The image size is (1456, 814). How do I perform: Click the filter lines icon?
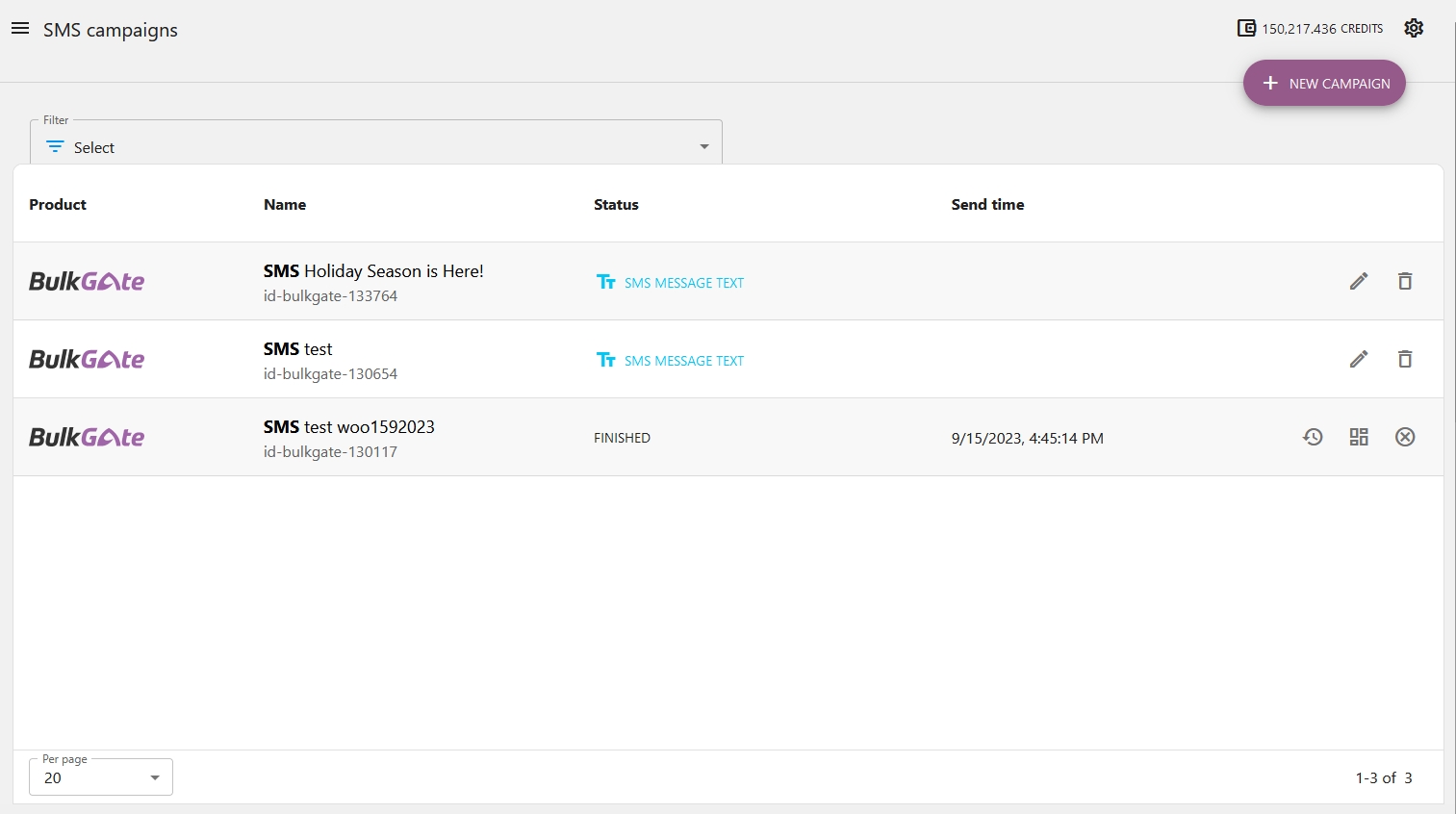(55, 146)
